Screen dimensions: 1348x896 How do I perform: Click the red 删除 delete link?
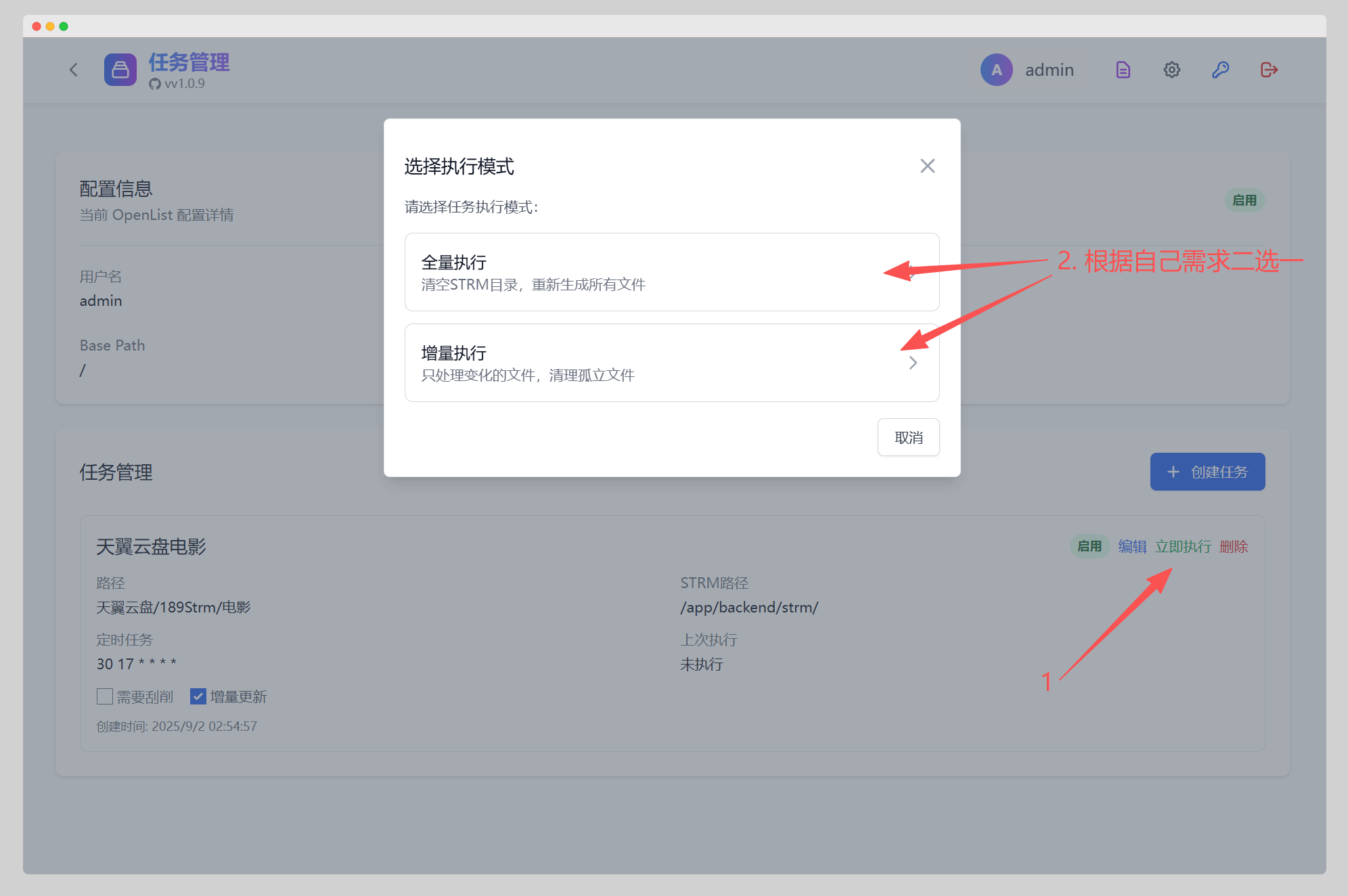tap(1234, 546)
